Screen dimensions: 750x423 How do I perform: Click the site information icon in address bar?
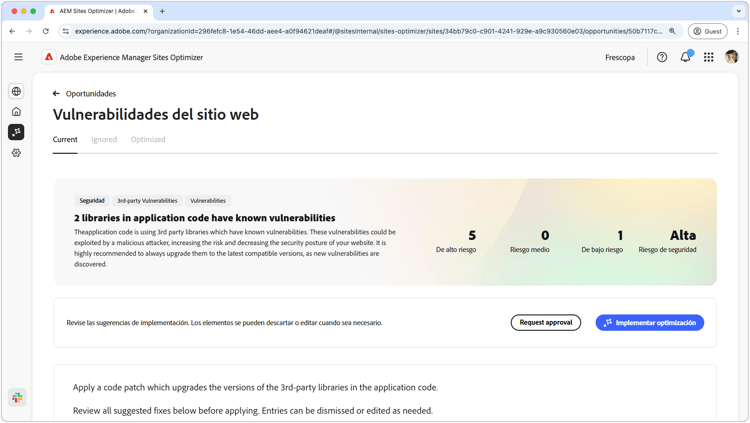click(x=66, y=31)
